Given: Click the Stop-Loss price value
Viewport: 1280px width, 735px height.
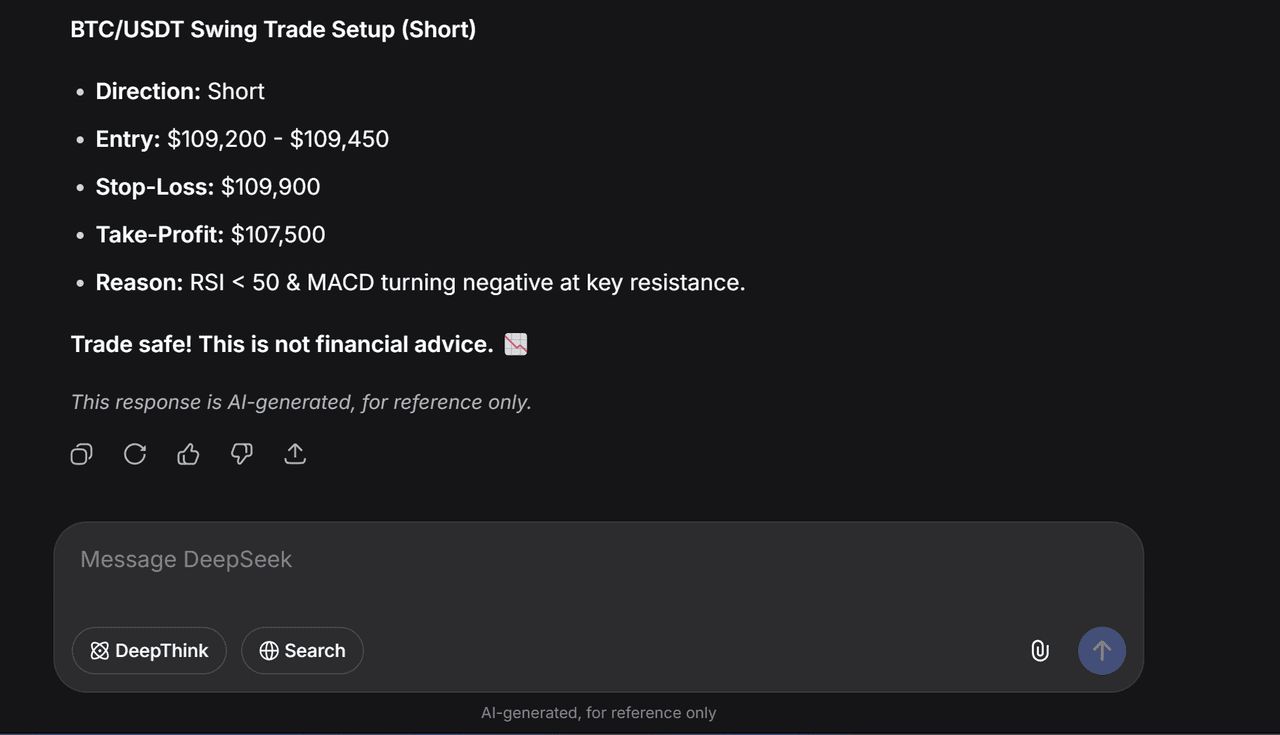Looking at the screenshot, I should (x=272, y=187).
